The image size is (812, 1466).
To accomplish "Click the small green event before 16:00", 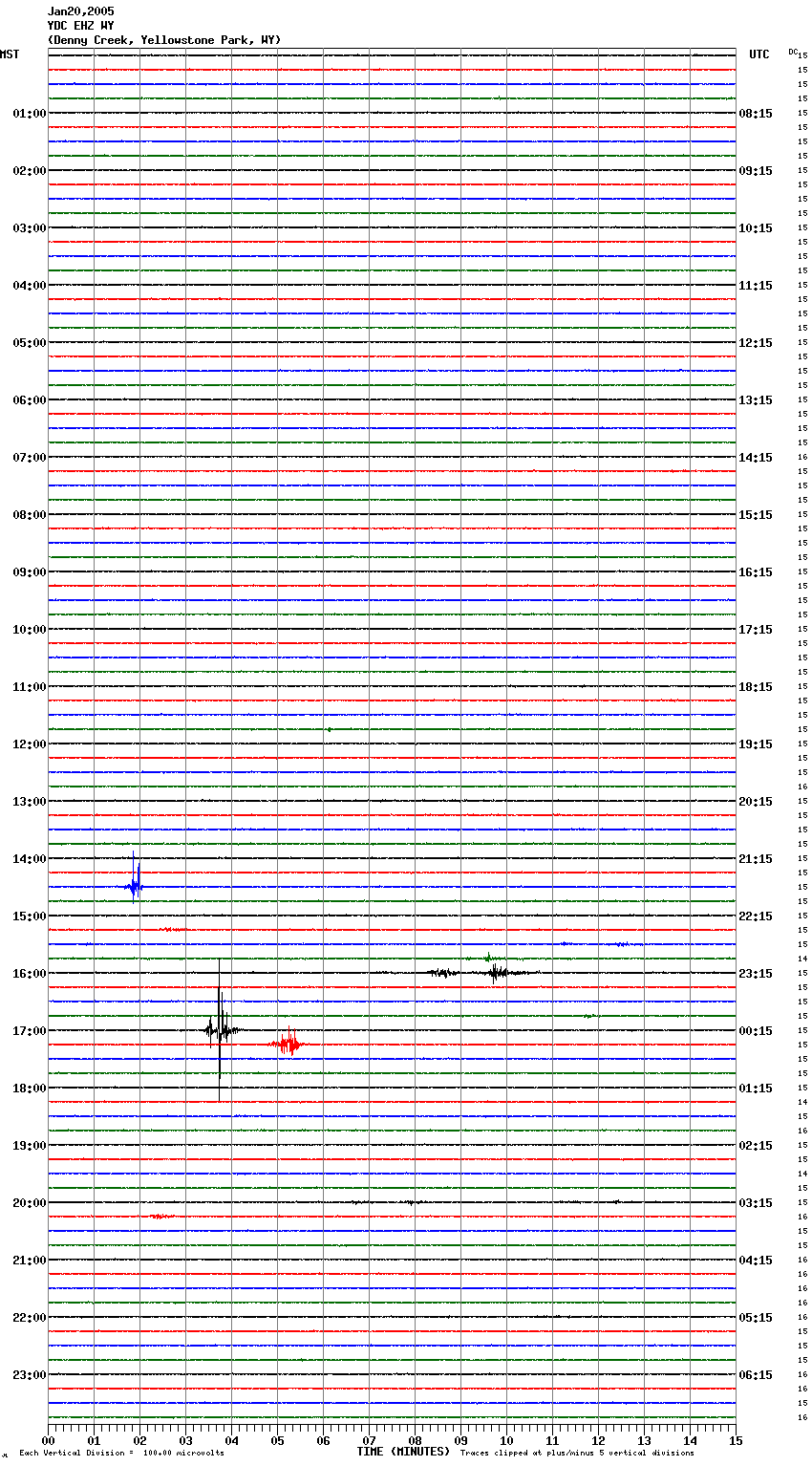I will coord(488,957).
